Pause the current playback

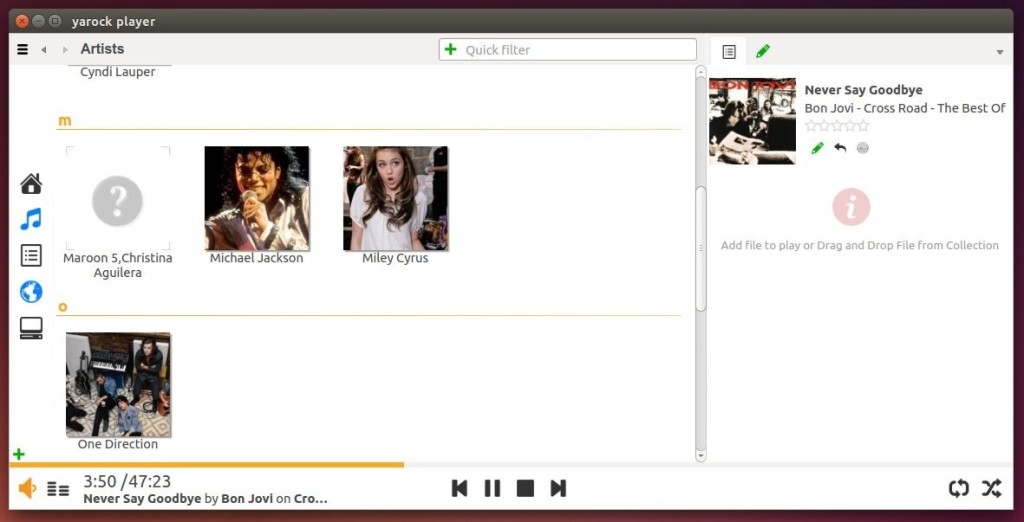pos(492,488)
